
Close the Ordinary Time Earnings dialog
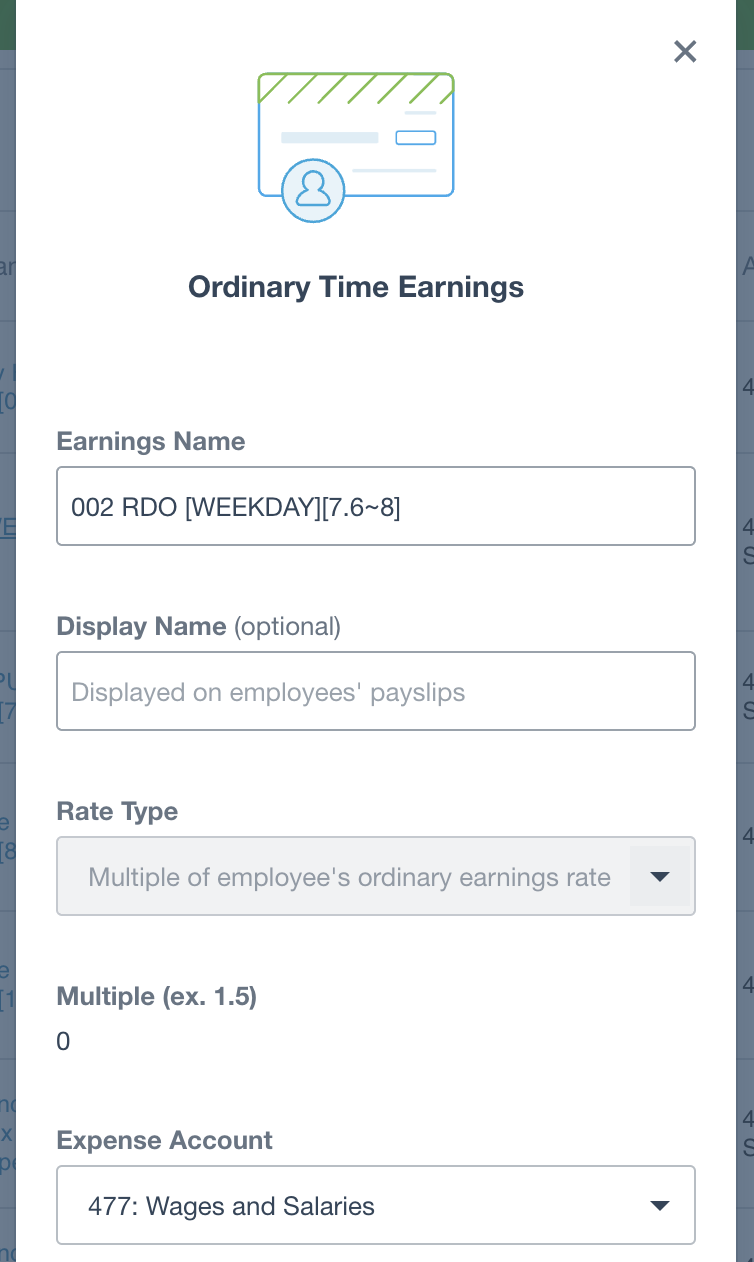pos(685,52)
